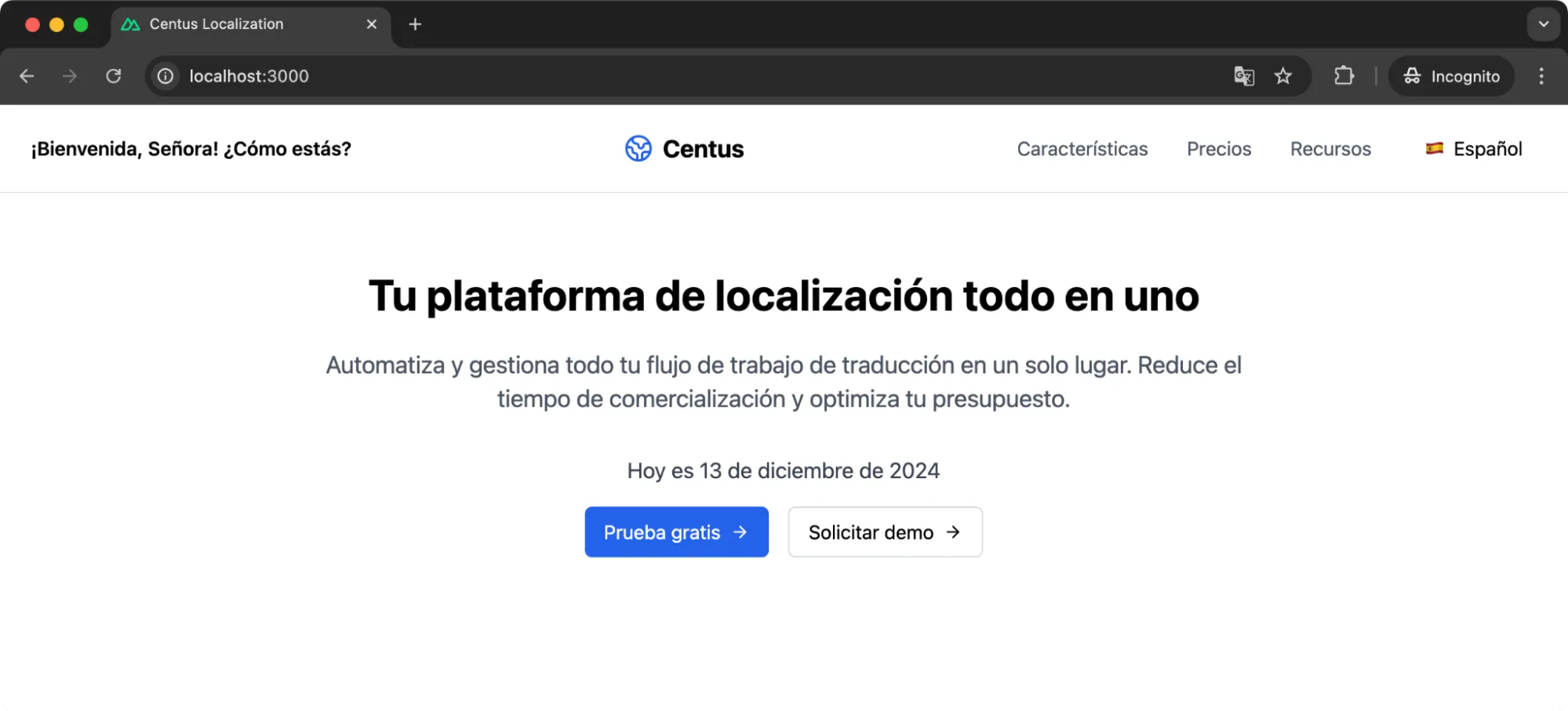
Task: Click the Spanish flag icon
Action: [x=1435, y=148]
